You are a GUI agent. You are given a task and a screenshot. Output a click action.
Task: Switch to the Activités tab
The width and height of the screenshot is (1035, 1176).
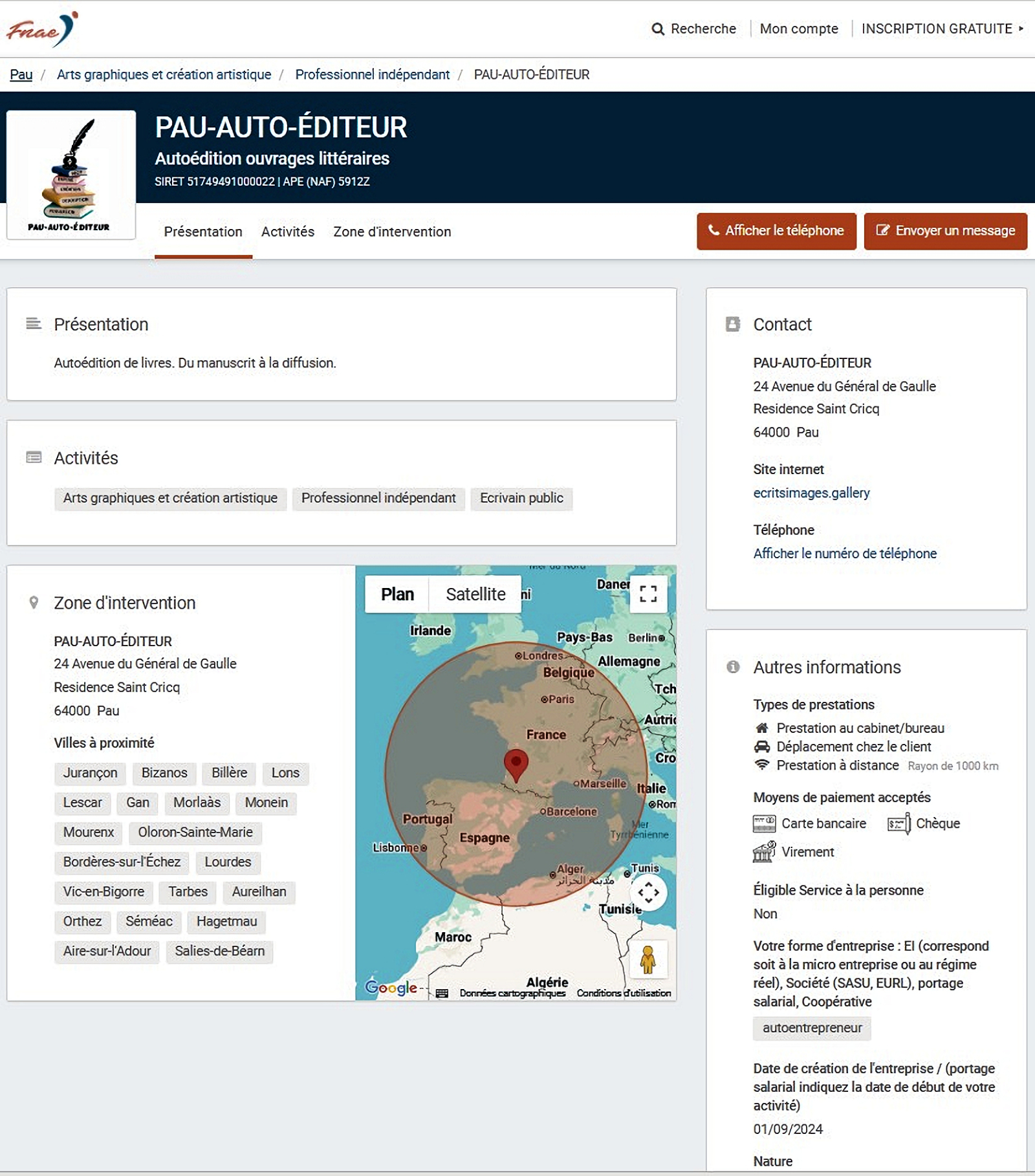[287, 232]
